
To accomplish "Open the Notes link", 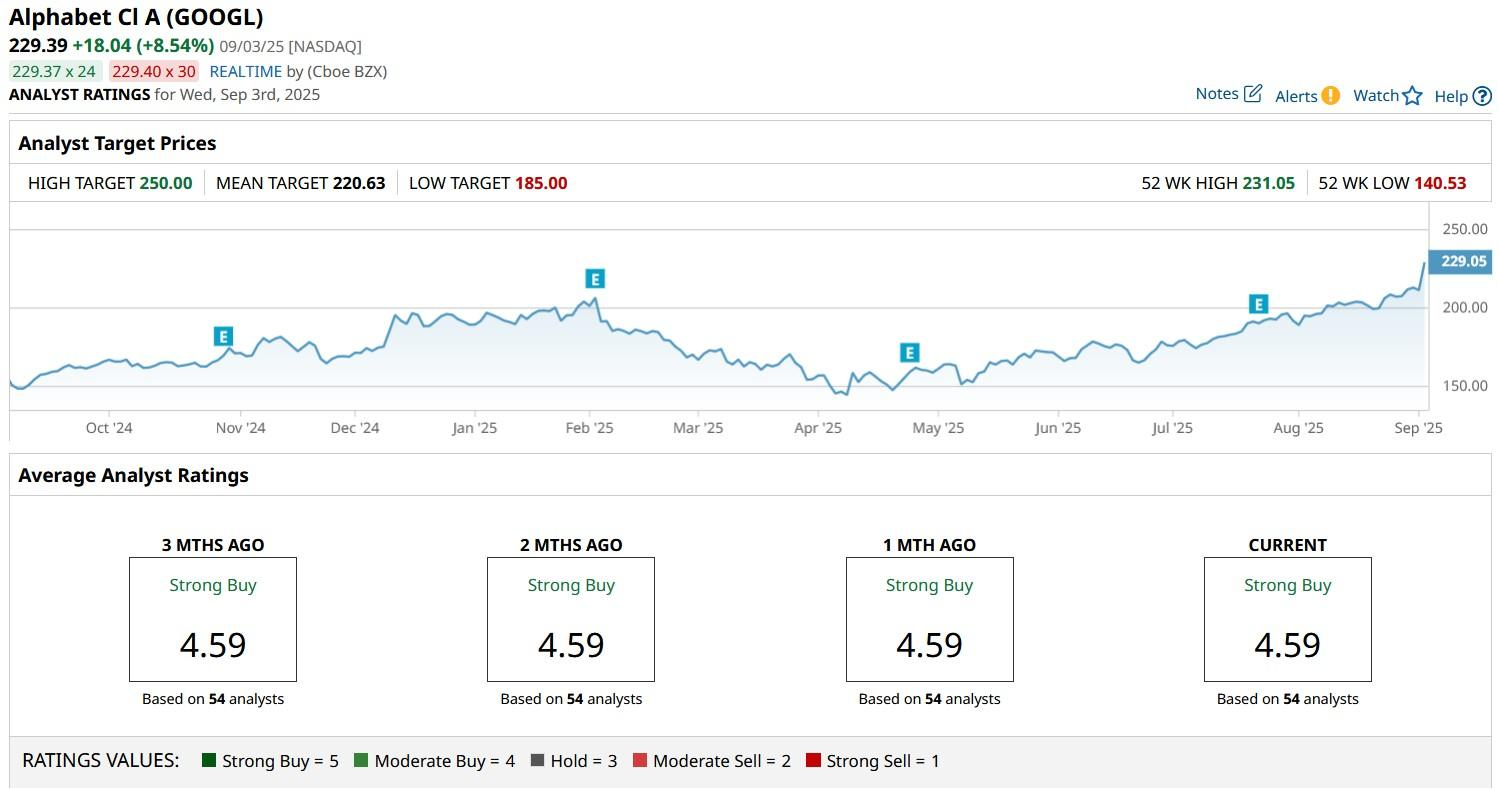I will point(1217,94).
